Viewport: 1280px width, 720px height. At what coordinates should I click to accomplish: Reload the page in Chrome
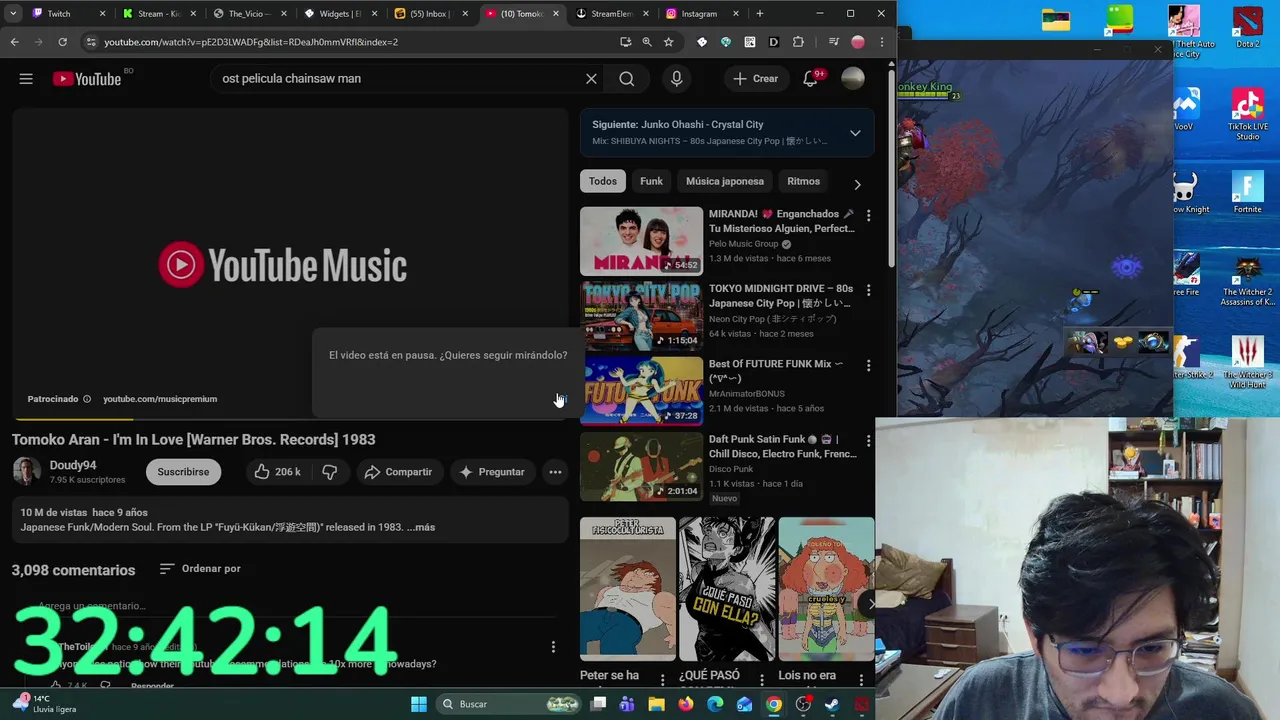point(62,42)
